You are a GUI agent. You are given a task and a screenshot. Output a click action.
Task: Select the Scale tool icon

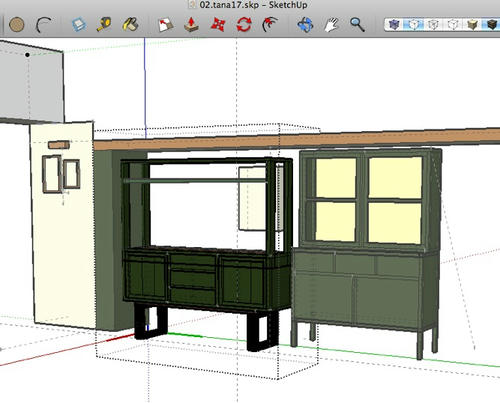point(165,25)
